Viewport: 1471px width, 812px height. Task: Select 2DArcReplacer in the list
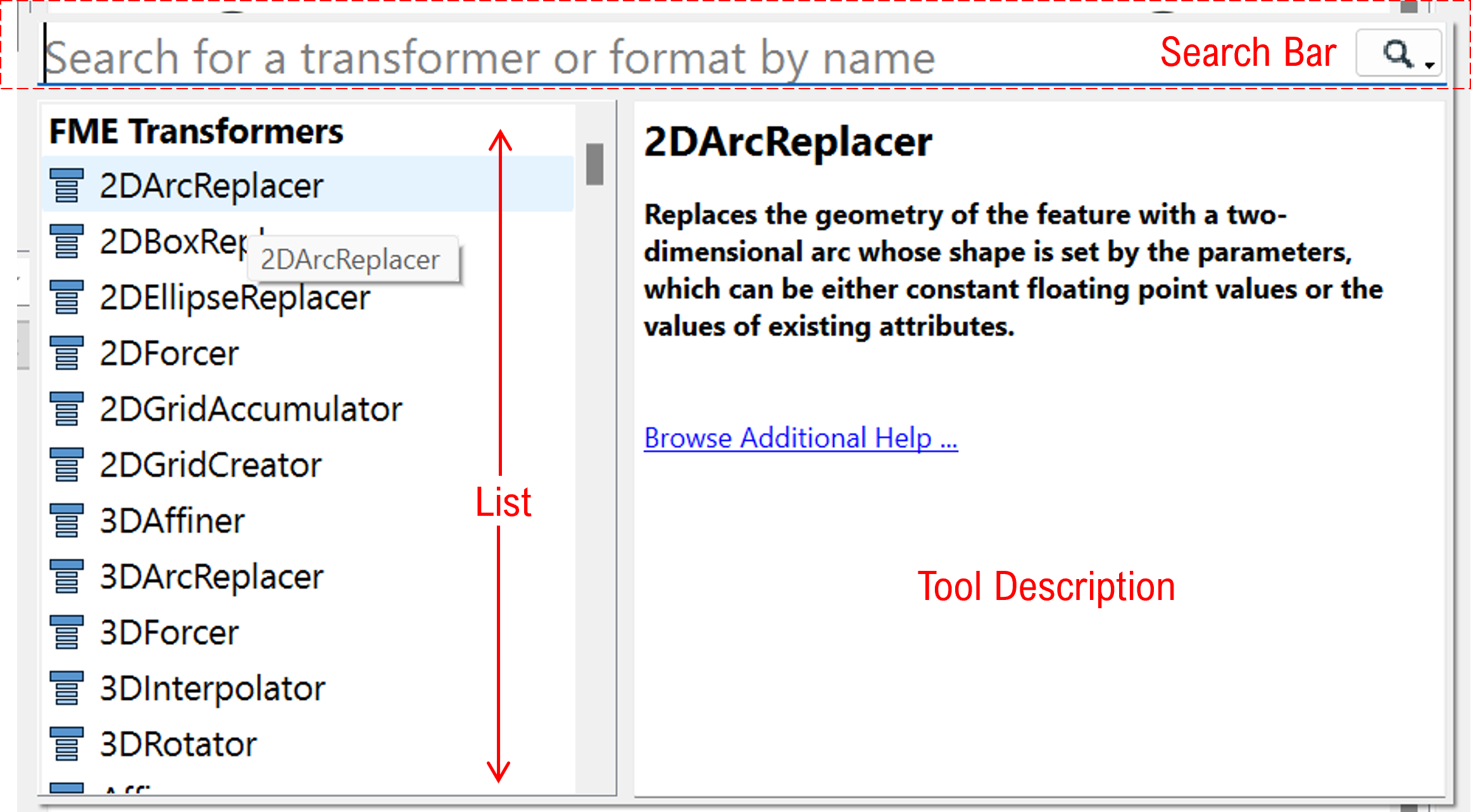tap(308, 184)
